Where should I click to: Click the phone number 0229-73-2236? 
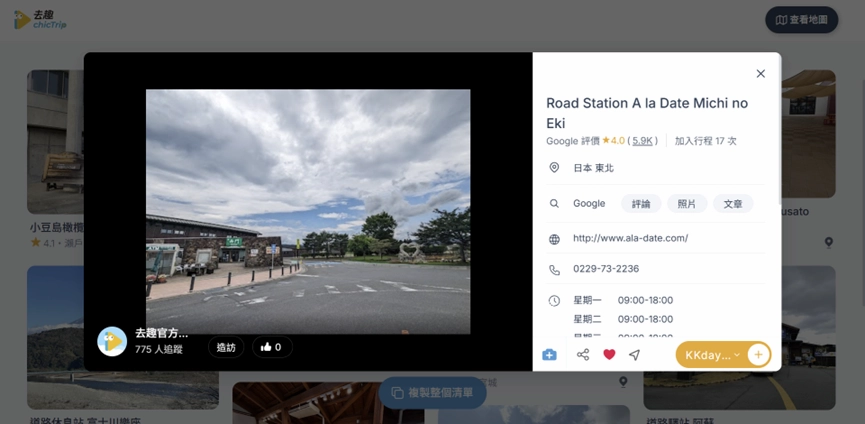pos(606,269)
